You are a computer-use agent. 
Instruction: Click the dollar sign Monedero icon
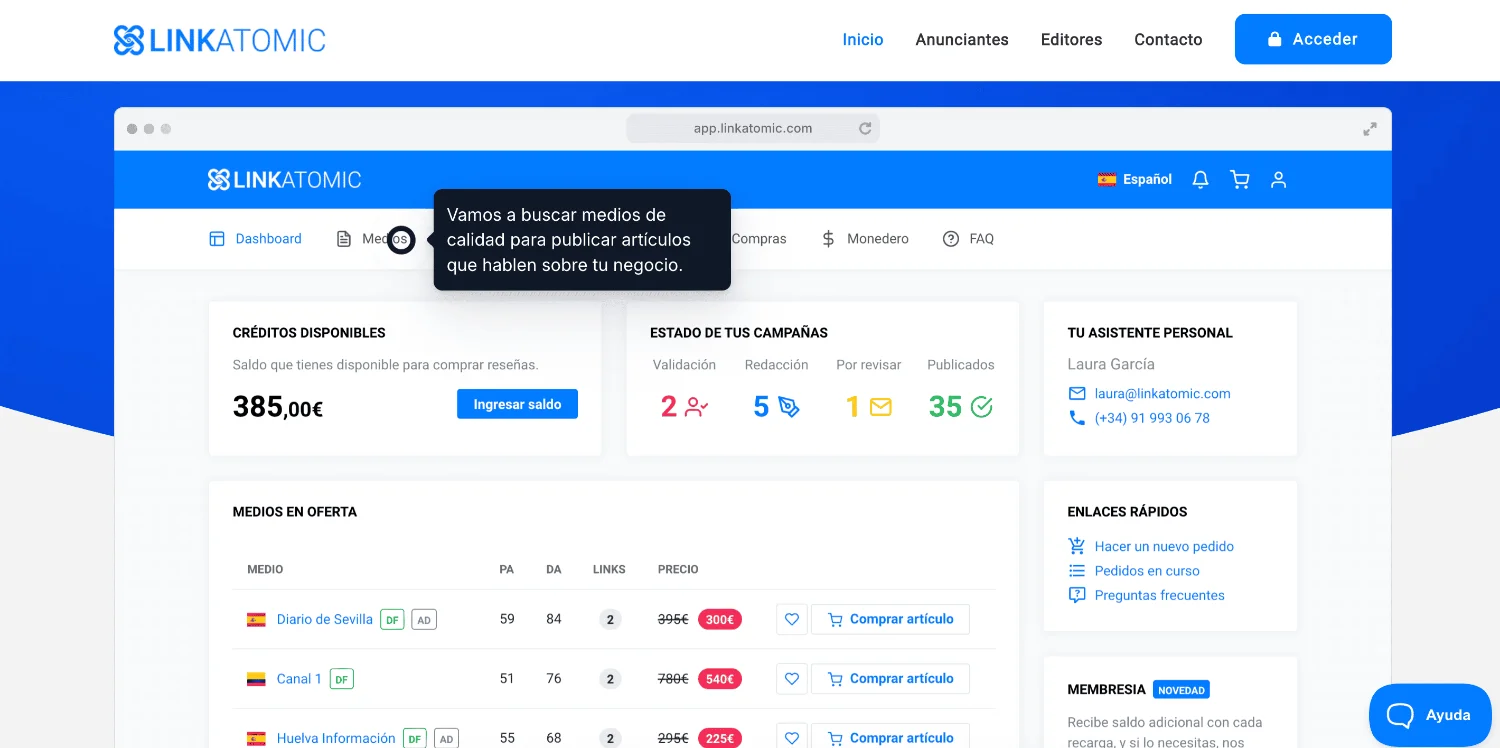pos(828,239)
